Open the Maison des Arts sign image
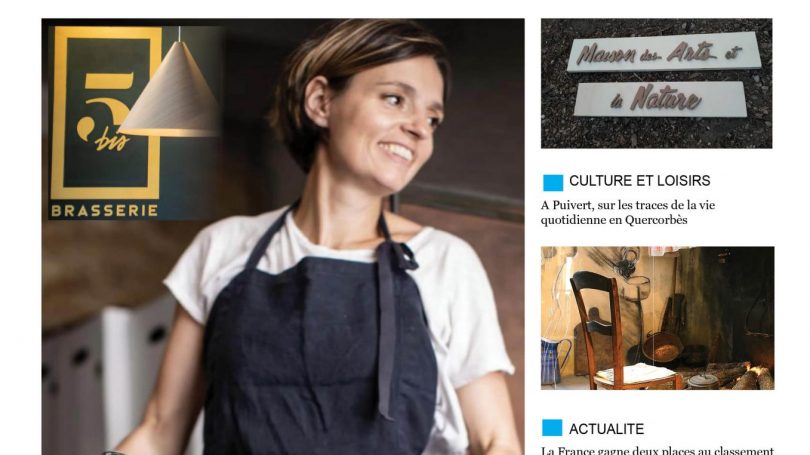The height and width of the screenshot is (455, 810). pyautogui.click(x=657, y=84)
